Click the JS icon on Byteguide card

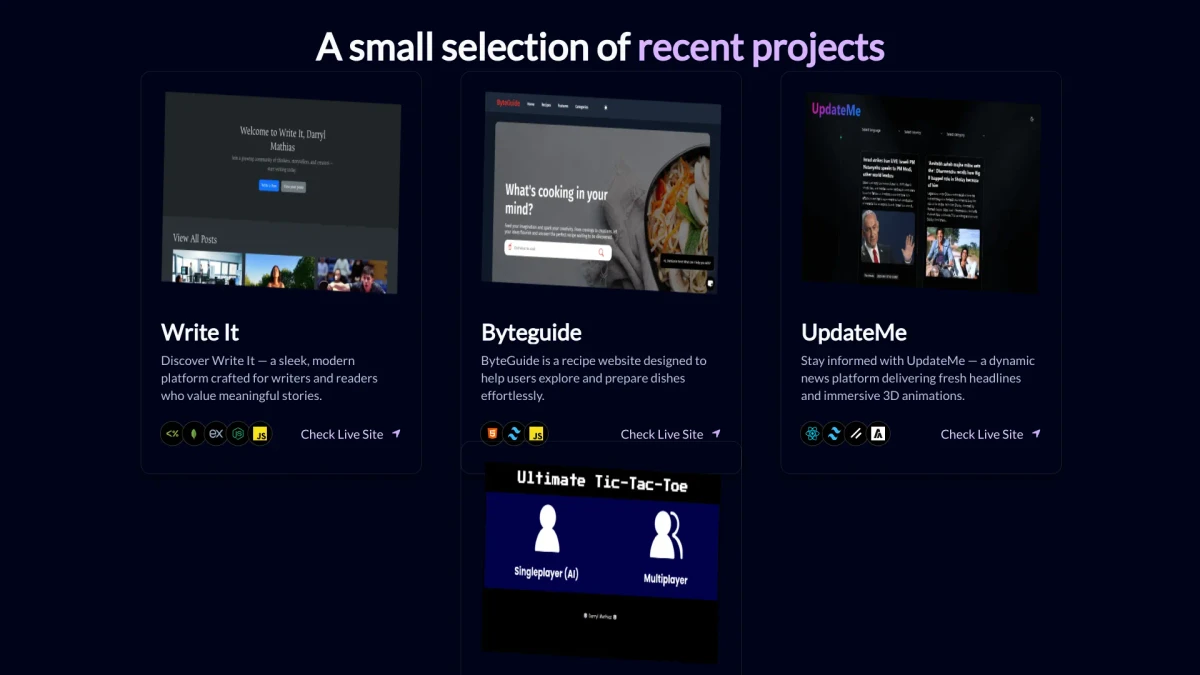(x=536, y=434)
